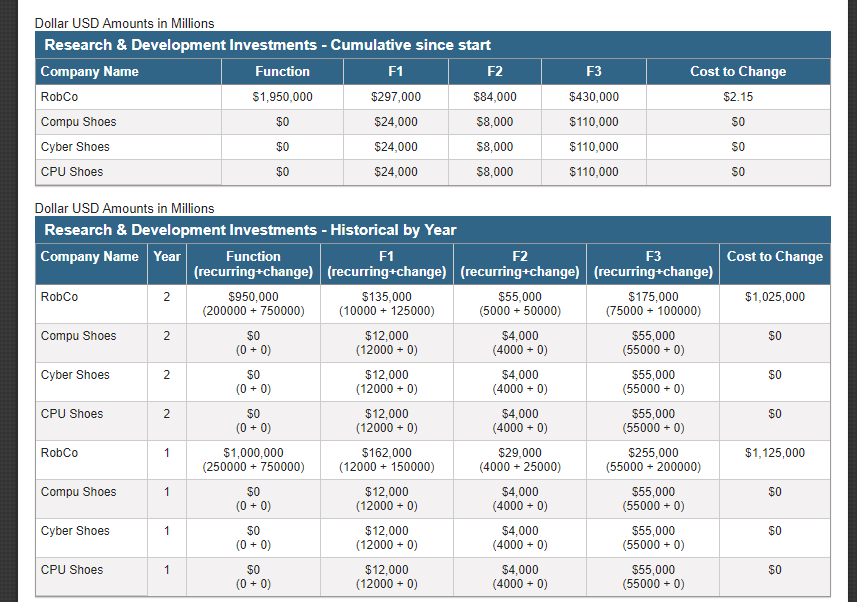The height and width of the screenshot is (602, 857).
Task: Click '(200000 + 750000)' breakdown under $950,000
Action: [x=253, y=311]
